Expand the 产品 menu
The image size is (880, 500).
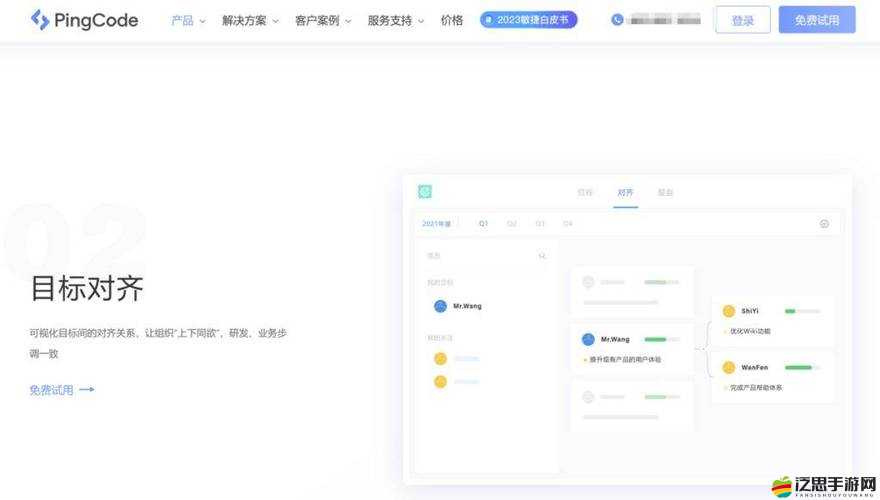pyautogui.click(x=188, y=20)
